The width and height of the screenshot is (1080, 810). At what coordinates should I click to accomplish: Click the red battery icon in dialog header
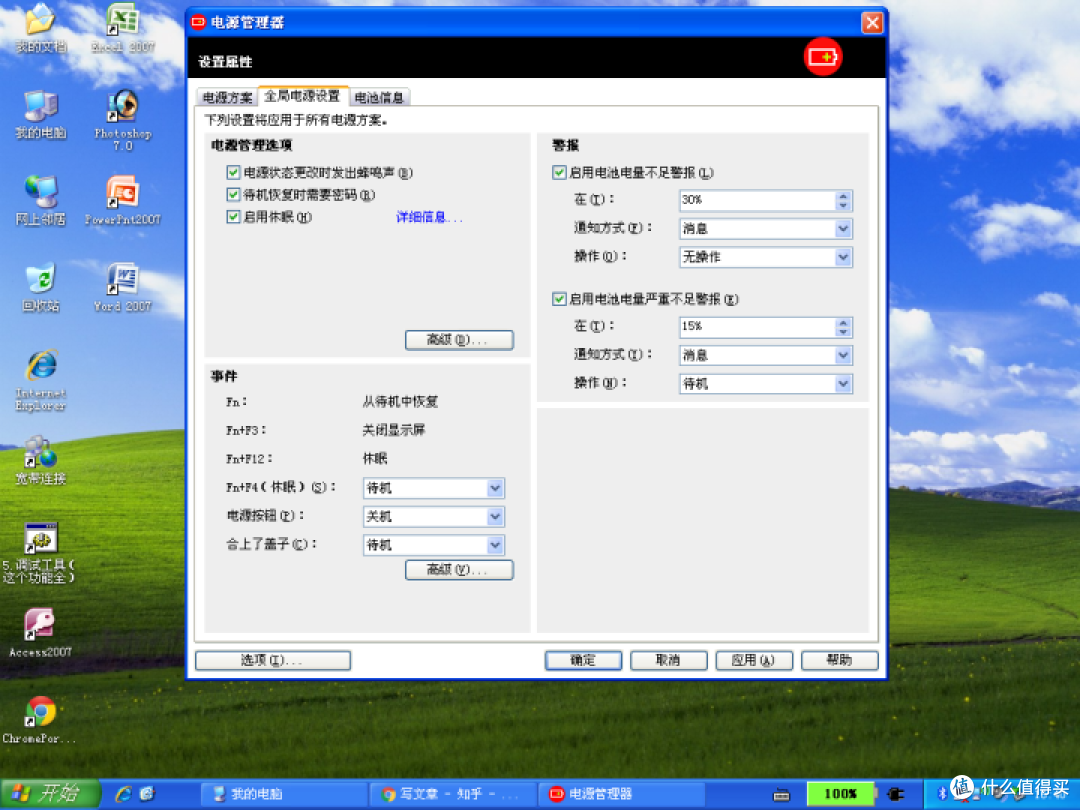tap(823, 56)
